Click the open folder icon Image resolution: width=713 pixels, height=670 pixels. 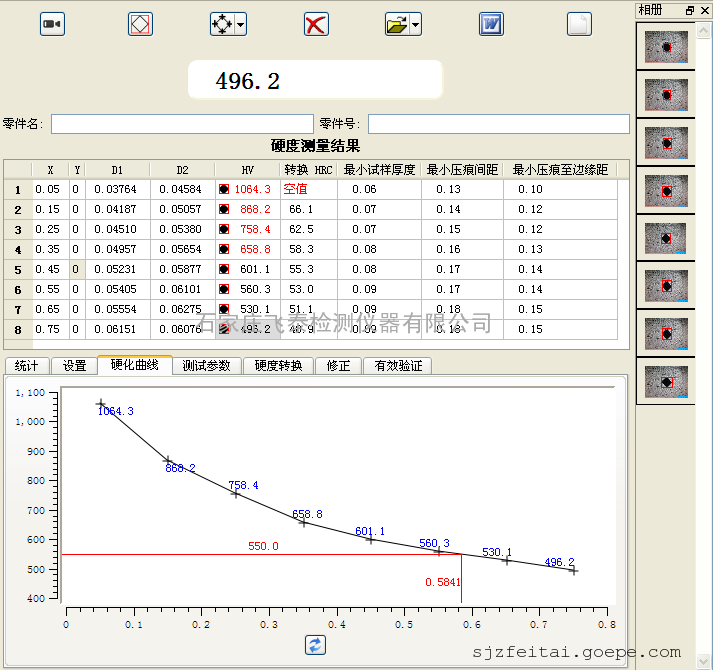(397, 24)
